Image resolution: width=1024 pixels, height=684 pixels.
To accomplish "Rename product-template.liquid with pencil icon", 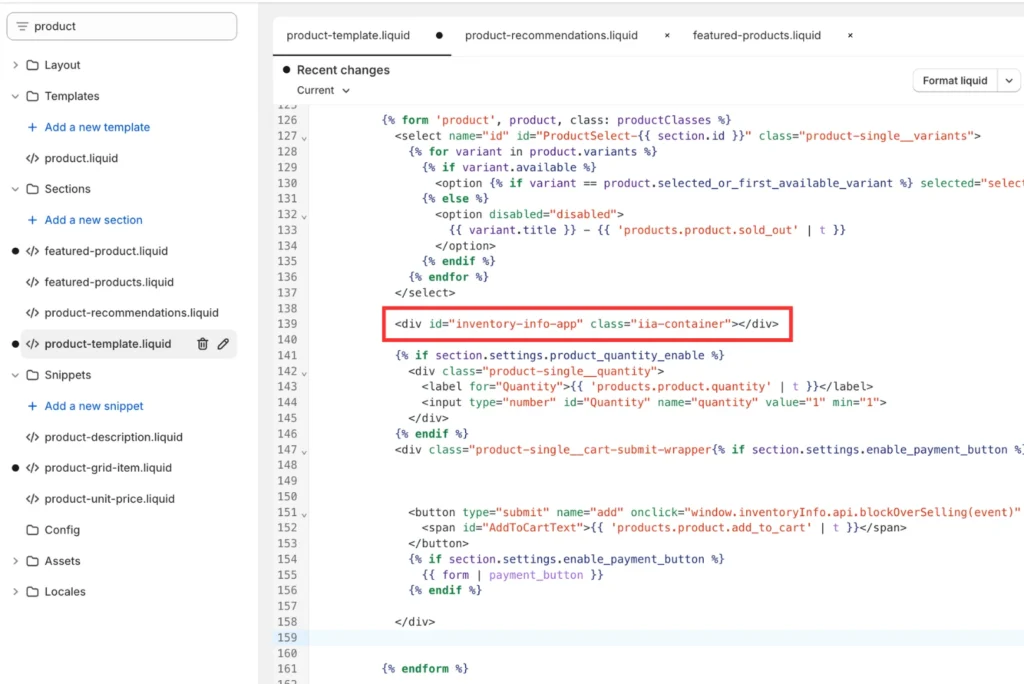I will coord(223,344).
